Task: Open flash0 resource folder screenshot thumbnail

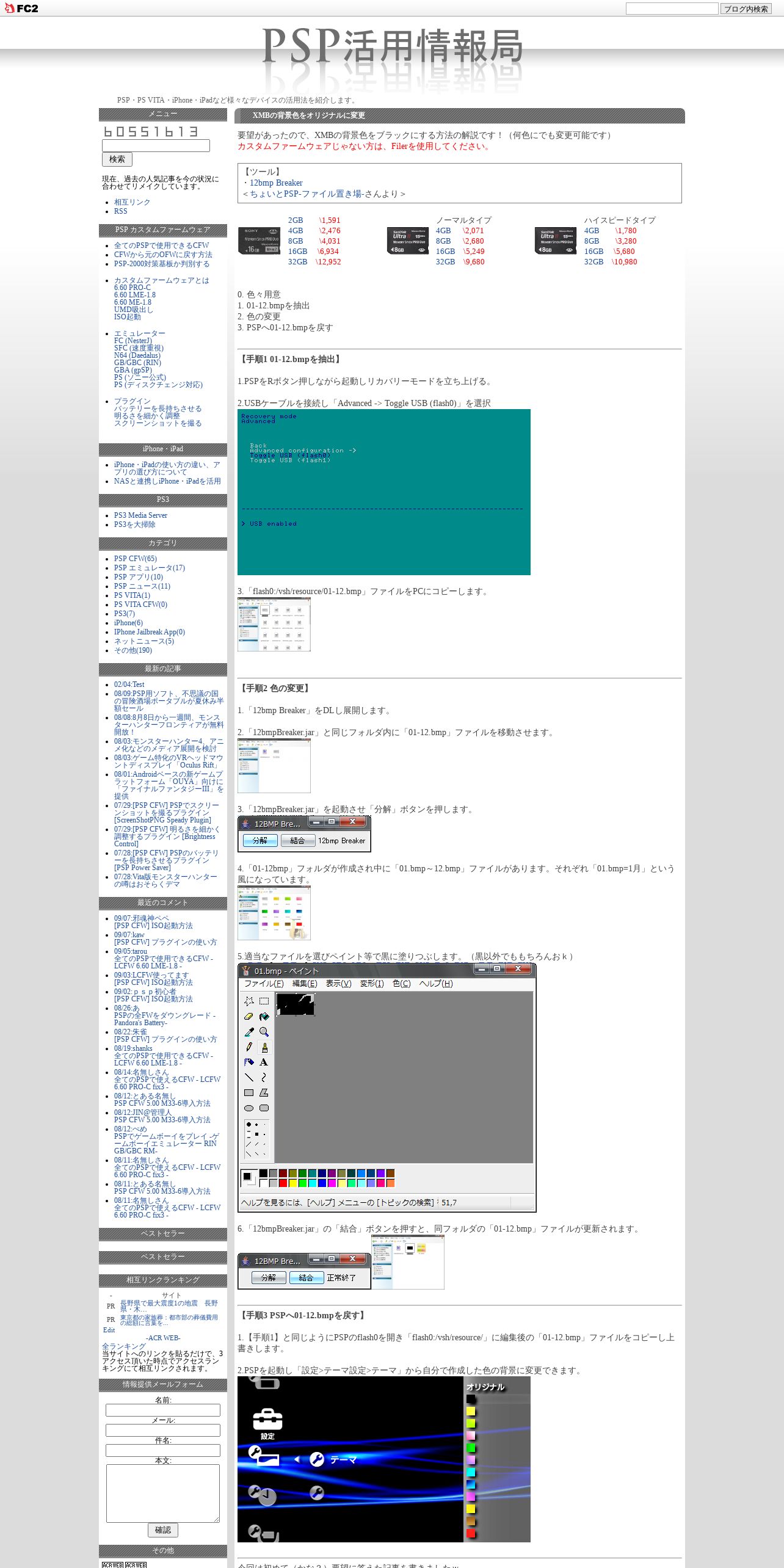Action: pos(274,625)
